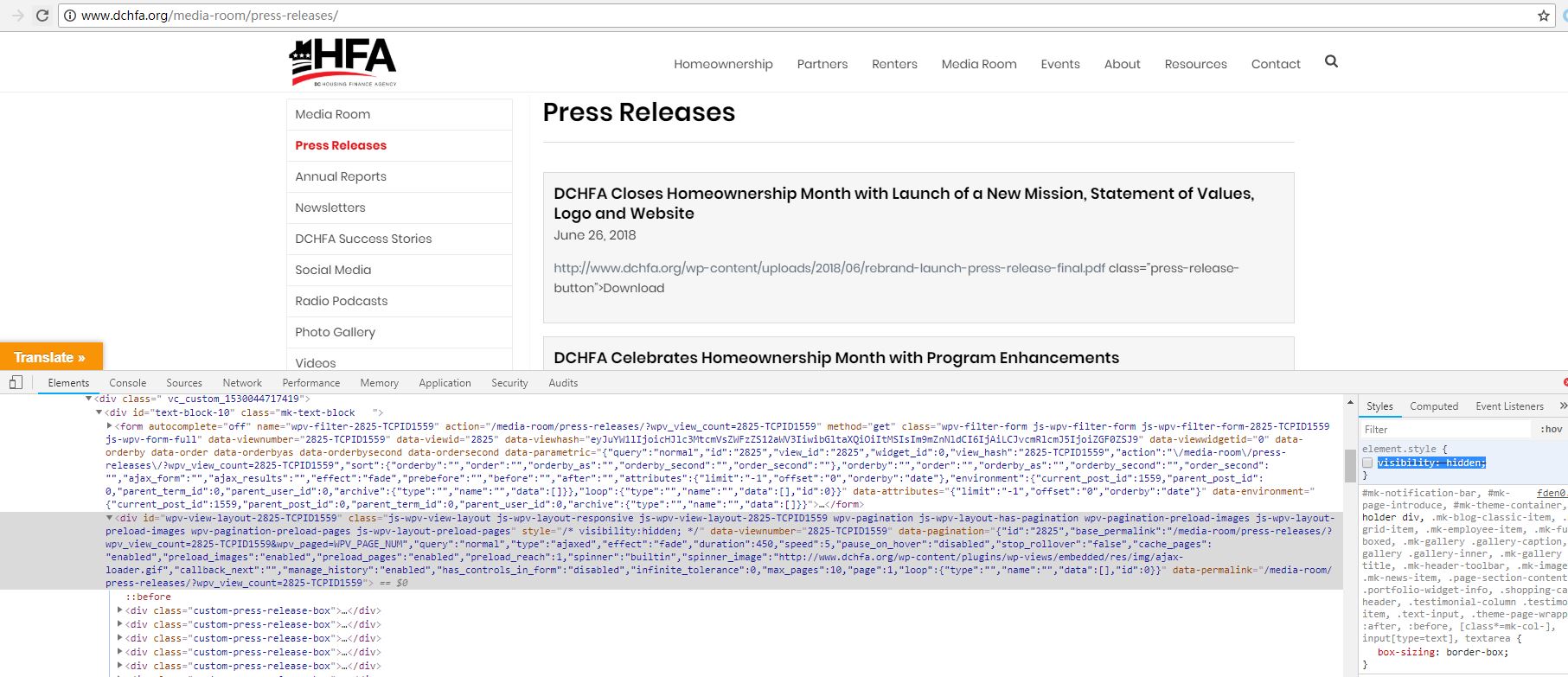This screenshot has width=1568, height=677.
Task: Click the Elements panel scrollbar thumb
Action: point(1349,465)
